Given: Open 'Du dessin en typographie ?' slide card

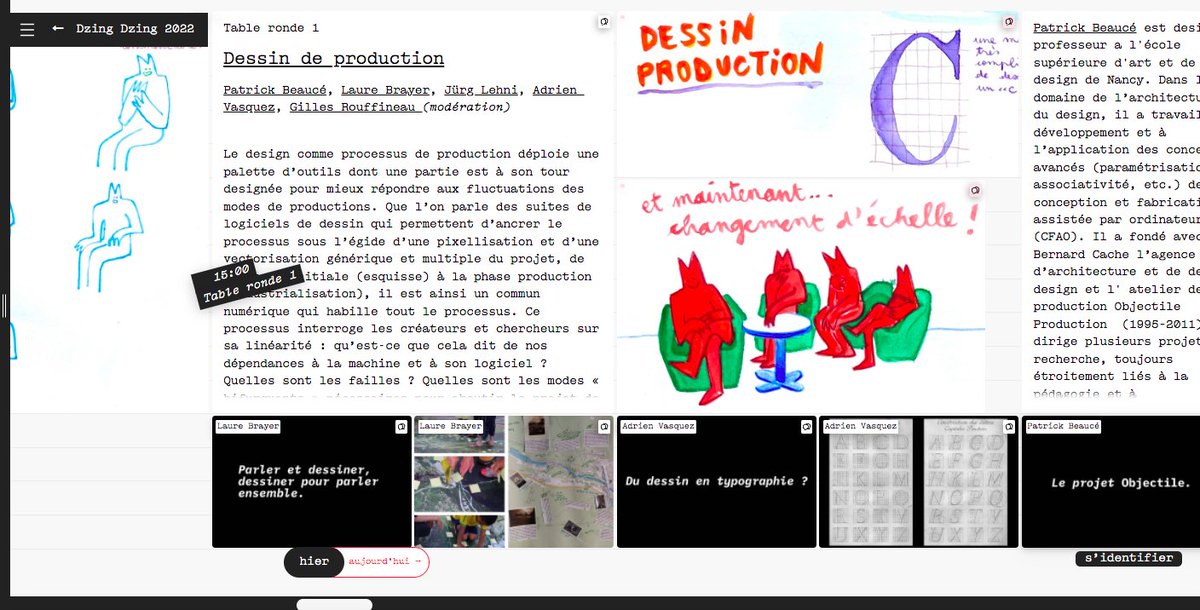Looking at the screenshot, I should 717,482.
